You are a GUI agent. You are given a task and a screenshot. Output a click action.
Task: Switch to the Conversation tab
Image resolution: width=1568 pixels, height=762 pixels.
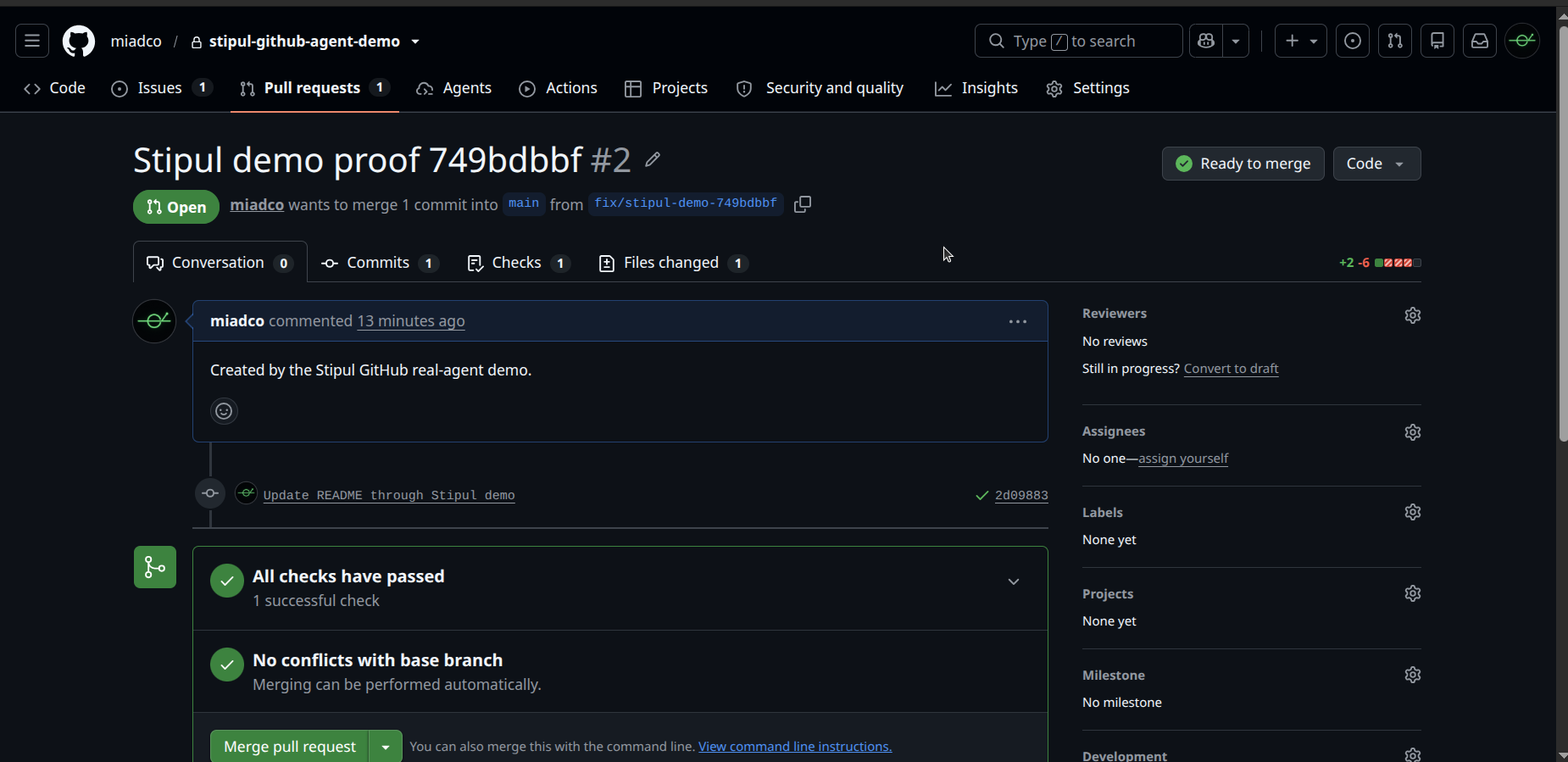pos(220,263)
